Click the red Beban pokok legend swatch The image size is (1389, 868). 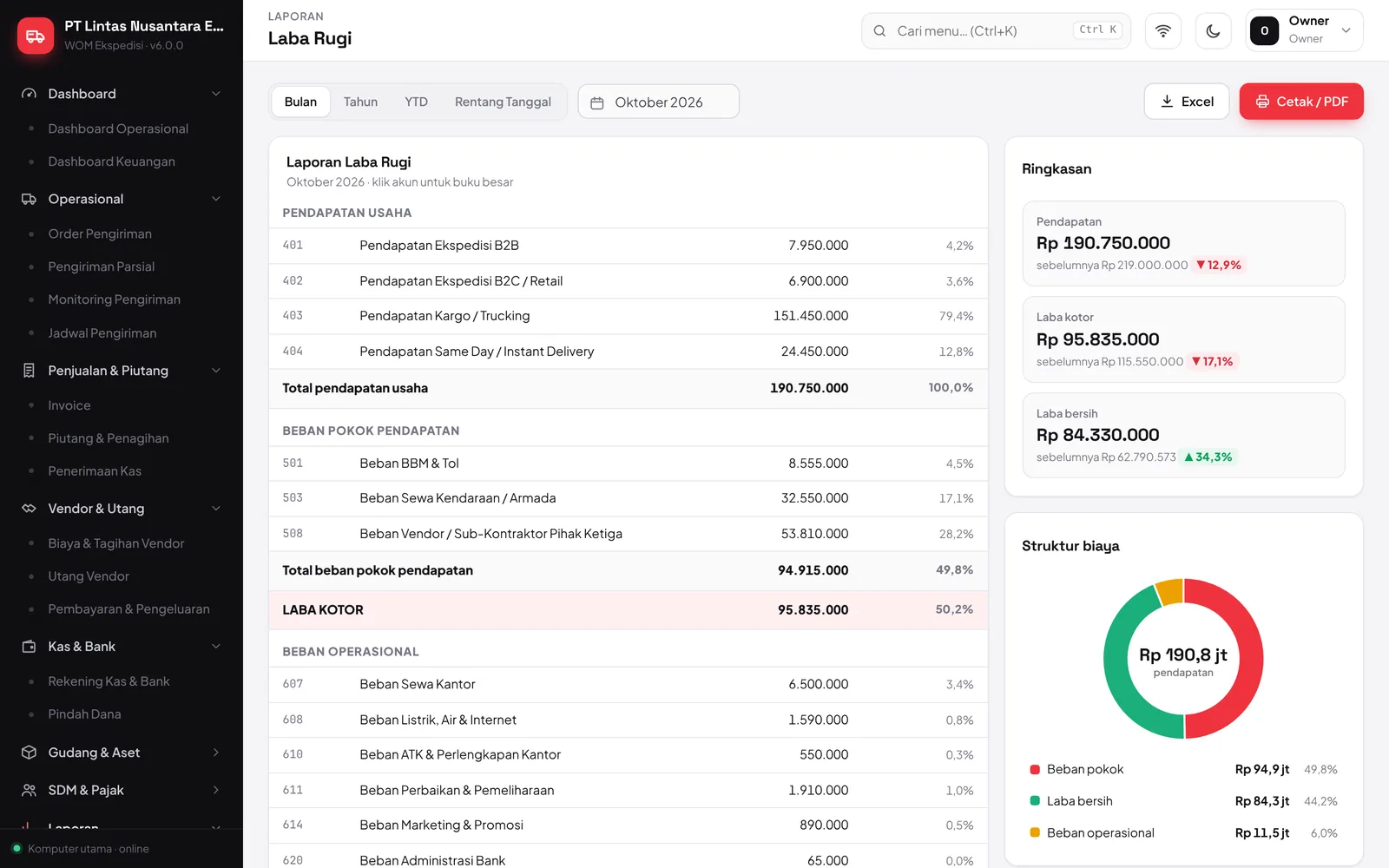[1035, 769]
